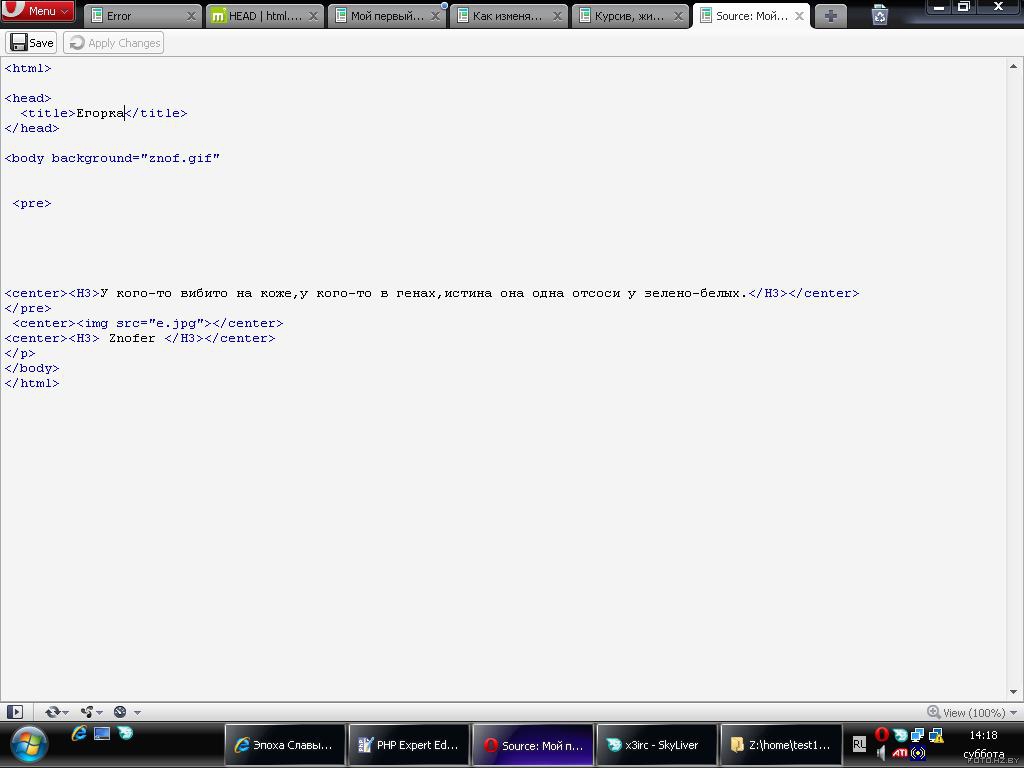Switch to Эпоха Славы taskbar window

pyautogui.click(x=285, y=745)
